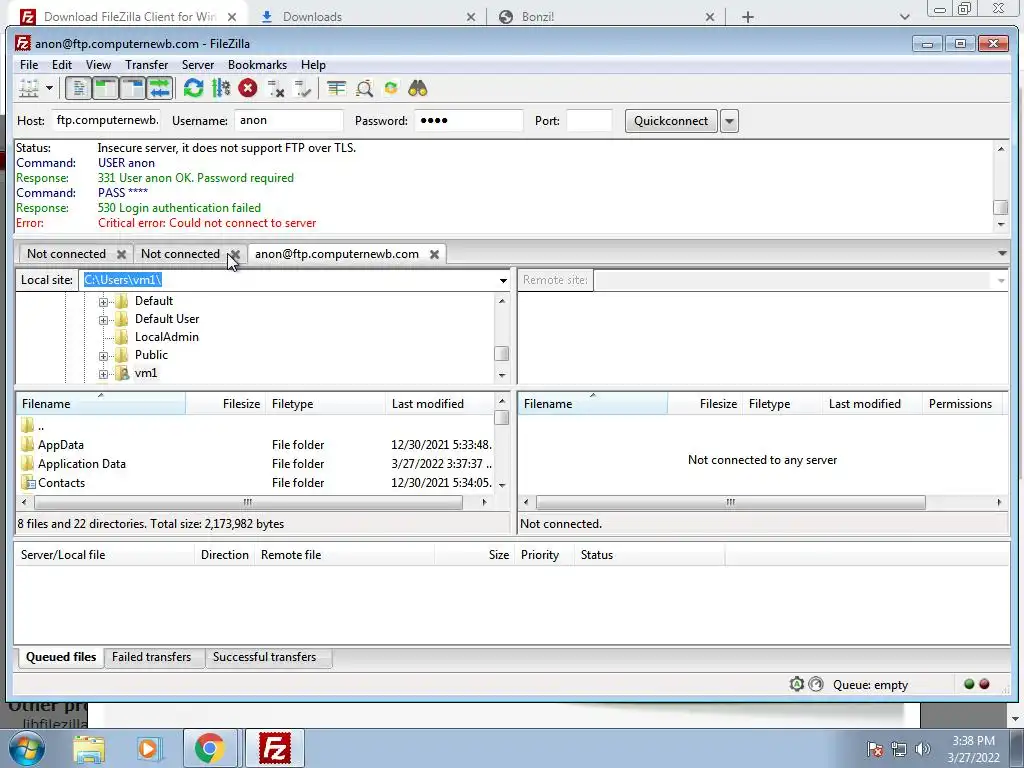Expand the Public folder tree node
Image resolution: width=1024 pixels, height=768 pixels.
click(x=103, y=356)
